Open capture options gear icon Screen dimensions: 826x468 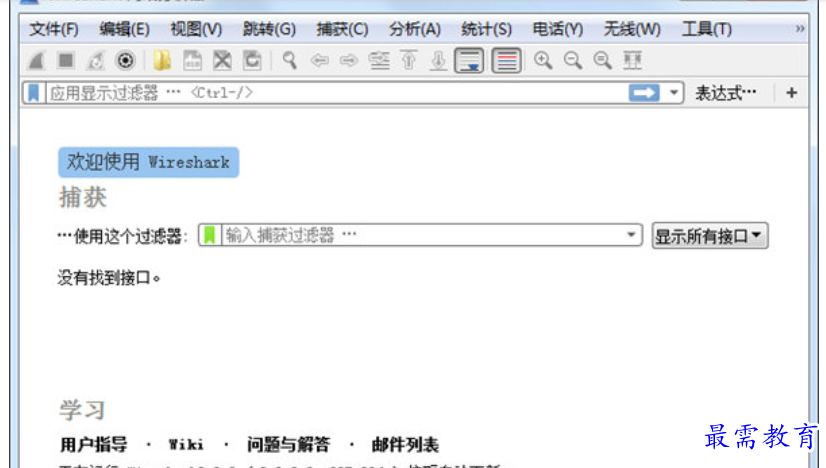pos(125,61)
